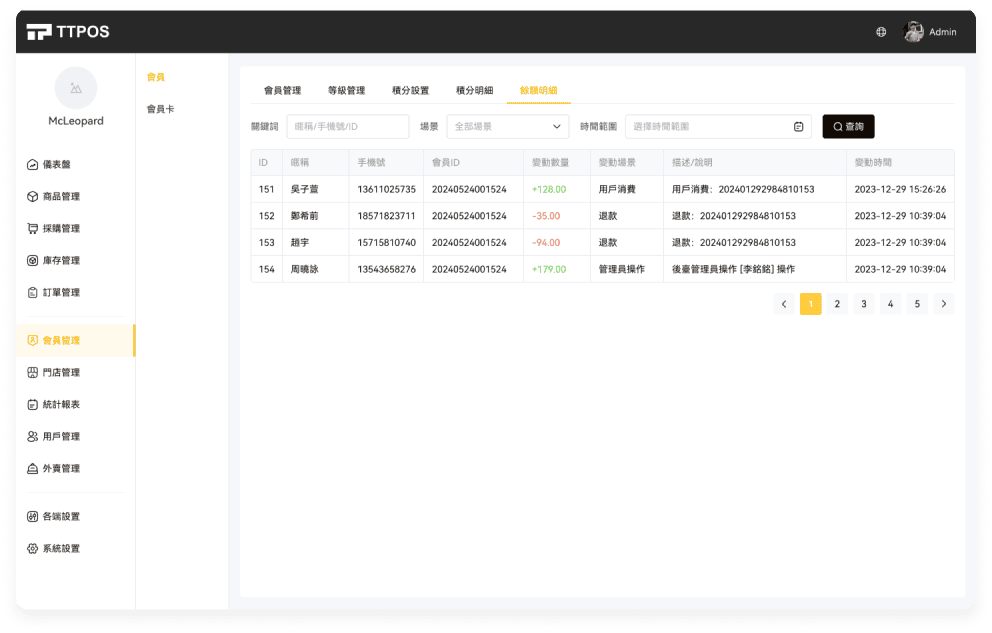The width and height of the screenshot is (992, 633).
Task: Click the calendar icon in time range
Action: tap(798, 127)
